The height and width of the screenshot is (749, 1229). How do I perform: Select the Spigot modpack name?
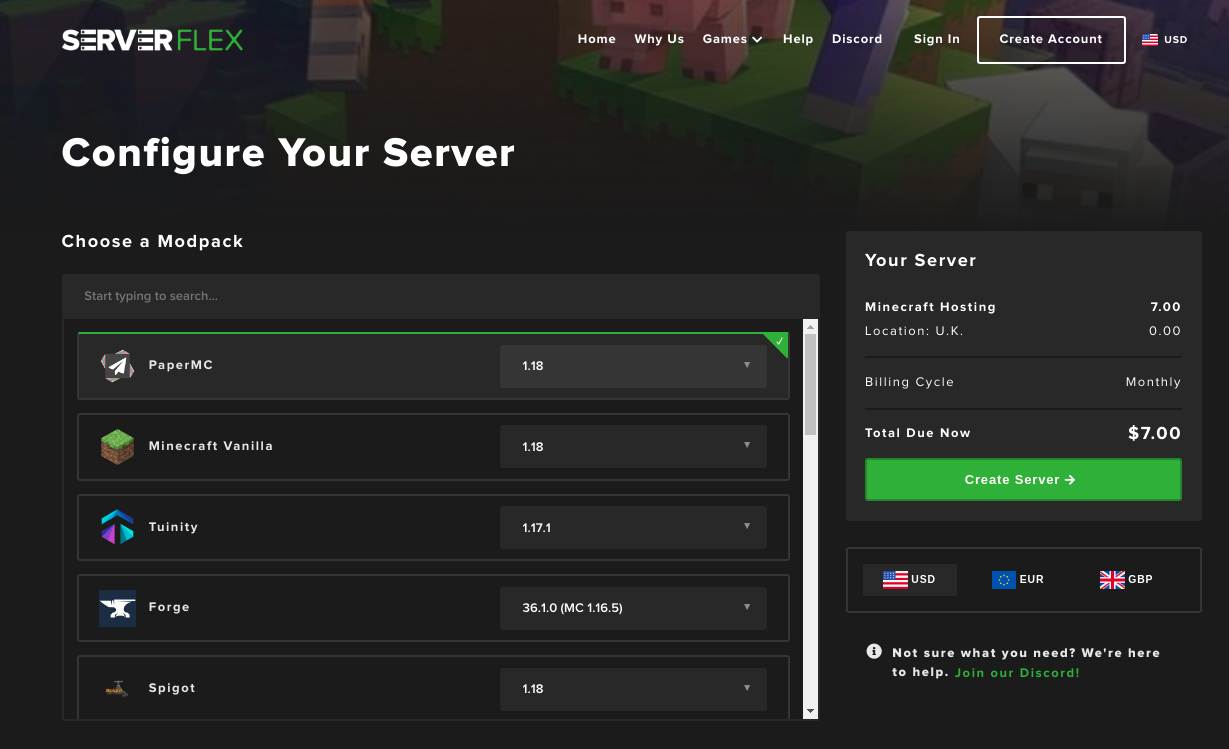click(x=172, y=688)
